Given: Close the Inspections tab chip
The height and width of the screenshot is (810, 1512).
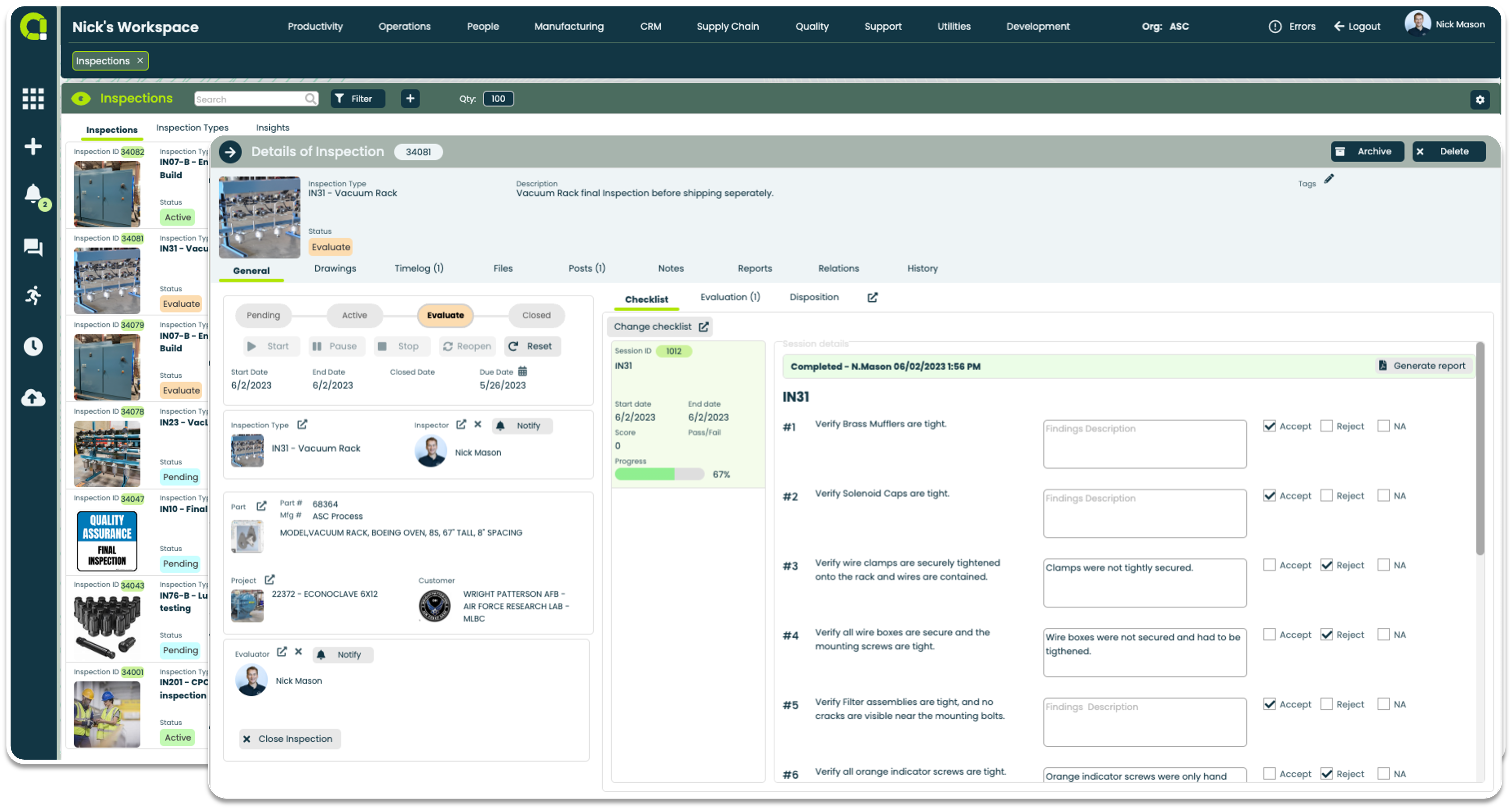Looking at the screenshot, I should pos(140,61).
